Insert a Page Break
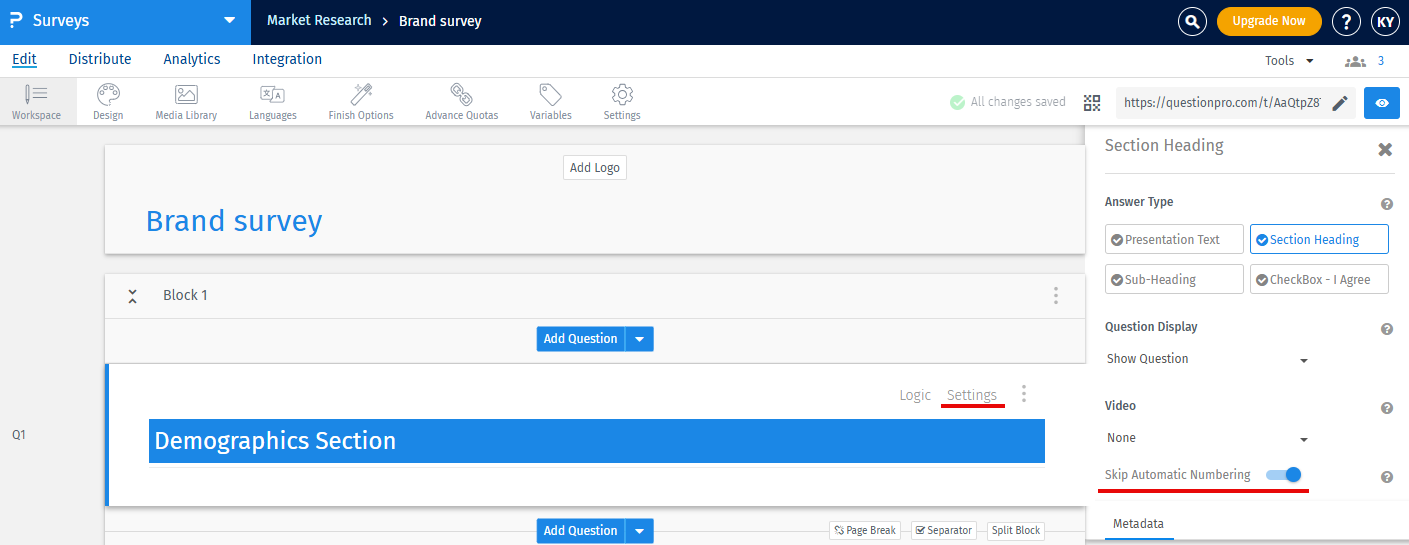The image size is (1409, 545). 865,530
